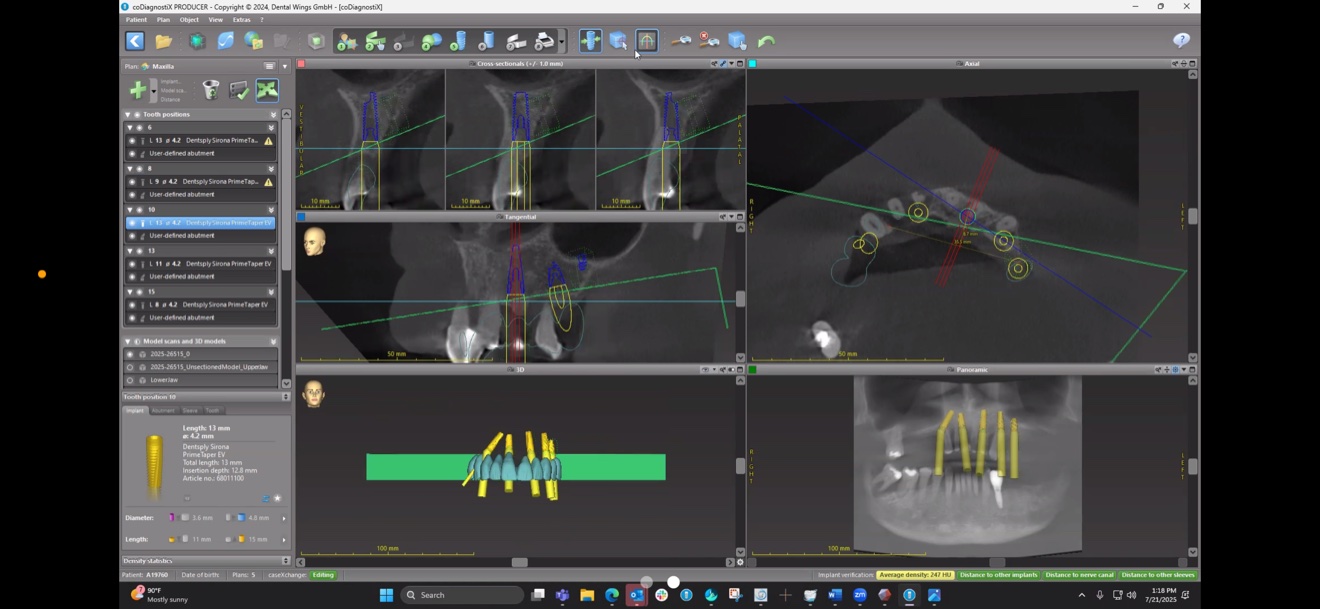Select workflow step 2 green arrows icon
The height and width of the screenshot is (610, 1320).
[375, 41]
